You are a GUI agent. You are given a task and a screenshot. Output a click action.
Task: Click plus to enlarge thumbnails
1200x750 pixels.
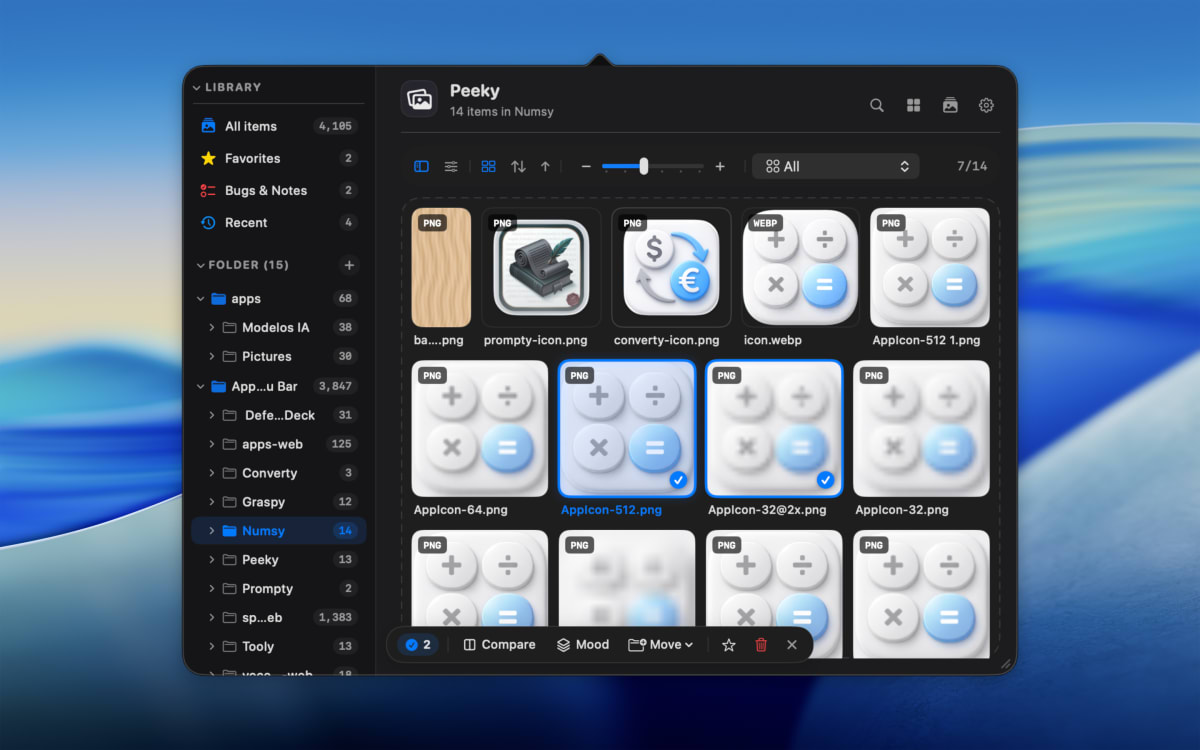tap(720, 167)
